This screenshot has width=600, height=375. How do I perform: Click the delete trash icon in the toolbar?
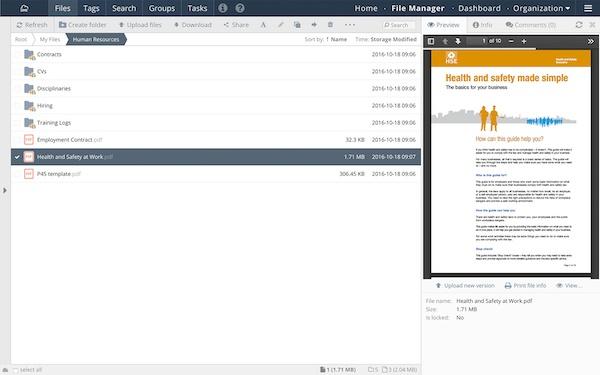pos(330,25)
